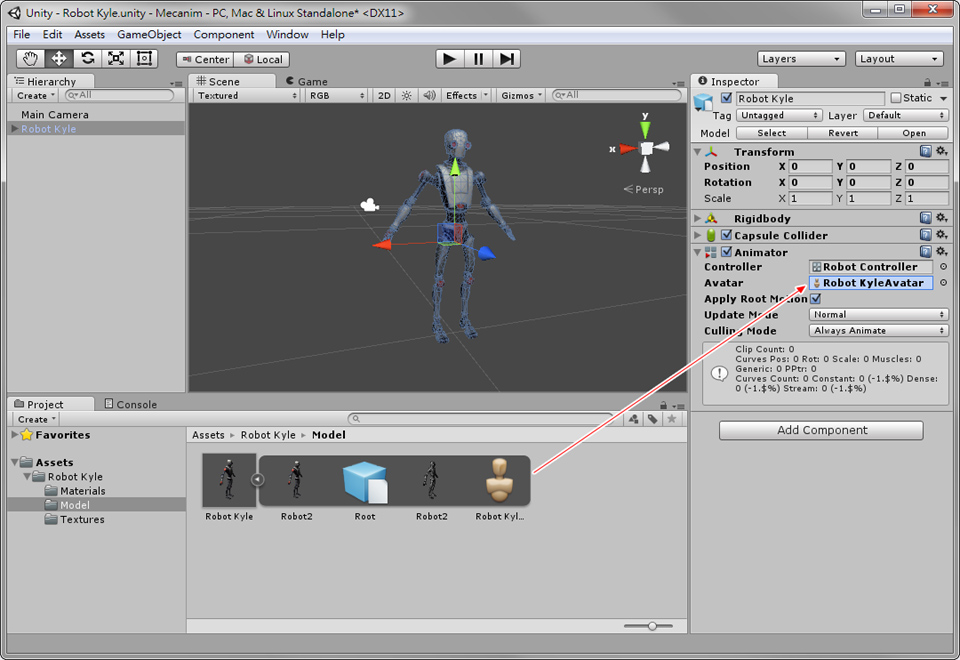Screen dimensions: 960x660
Task: Select the Scale tool
Action: 114,58
